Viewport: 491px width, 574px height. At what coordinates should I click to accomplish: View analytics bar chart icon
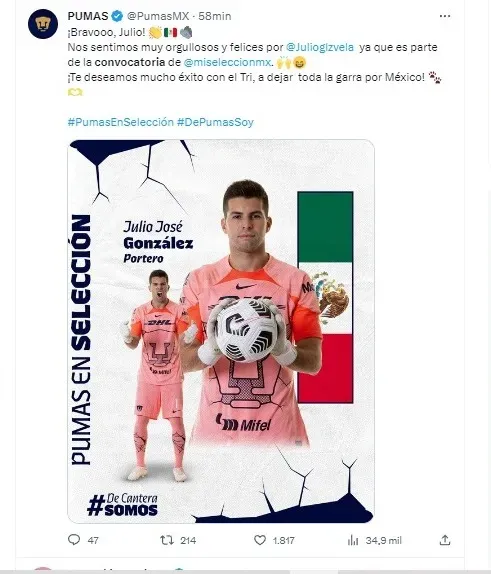pyautogui.click(x=353, y=540)
